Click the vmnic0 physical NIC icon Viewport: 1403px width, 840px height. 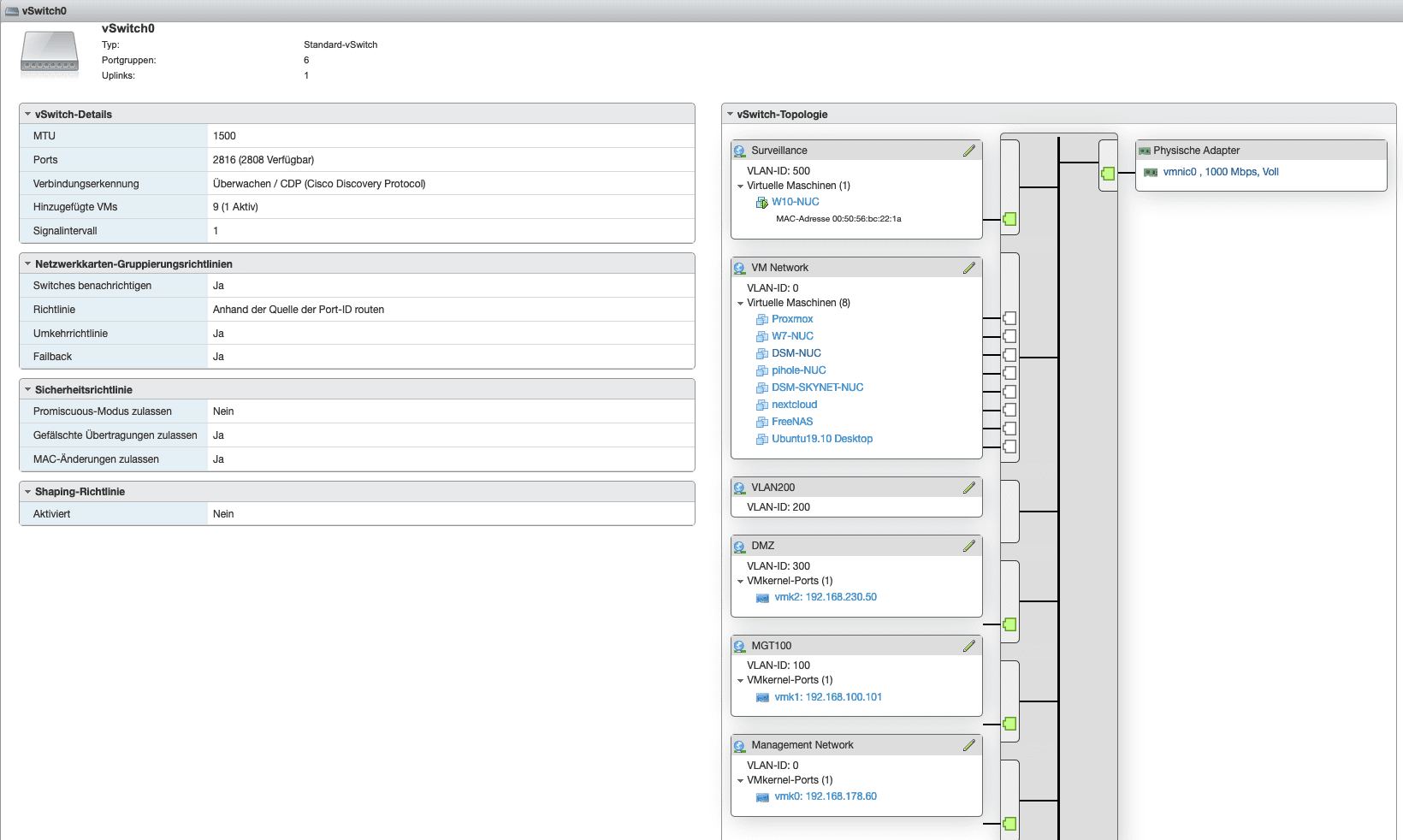[x=1151, y=173]
